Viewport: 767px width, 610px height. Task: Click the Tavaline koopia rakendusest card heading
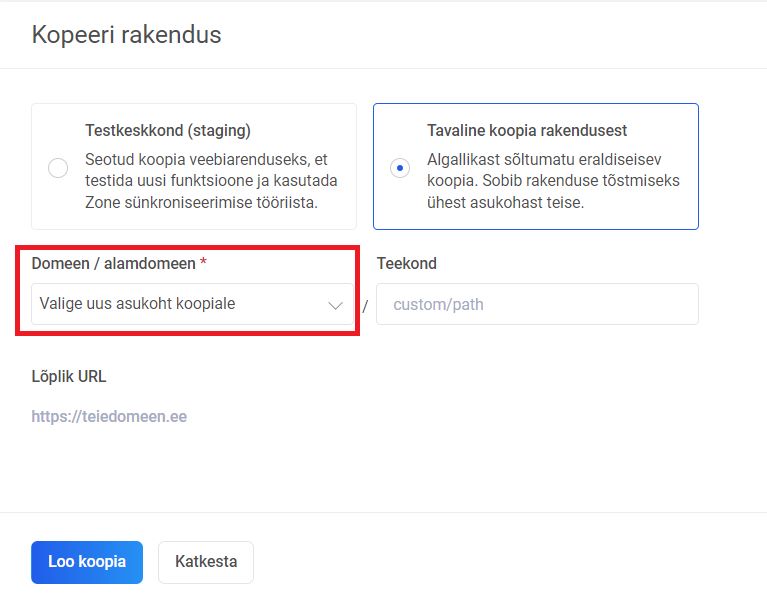tap(527, 131)
